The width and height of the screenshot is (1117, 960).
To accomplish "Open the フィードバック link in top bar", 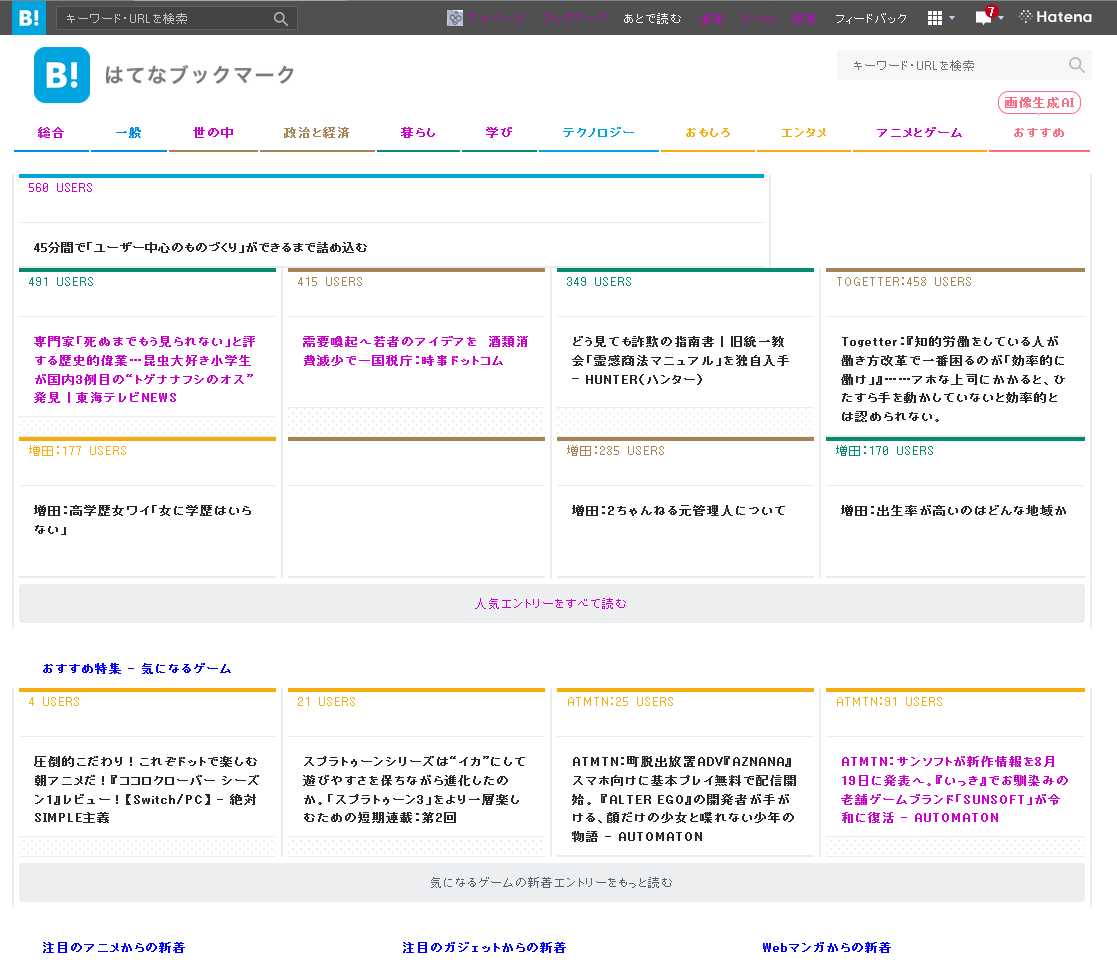I will [x=871, y=18].
